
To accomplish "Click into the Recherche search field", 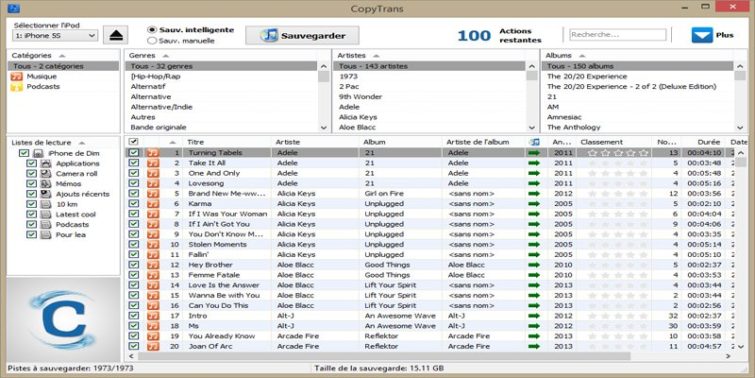I will point(618,35).
